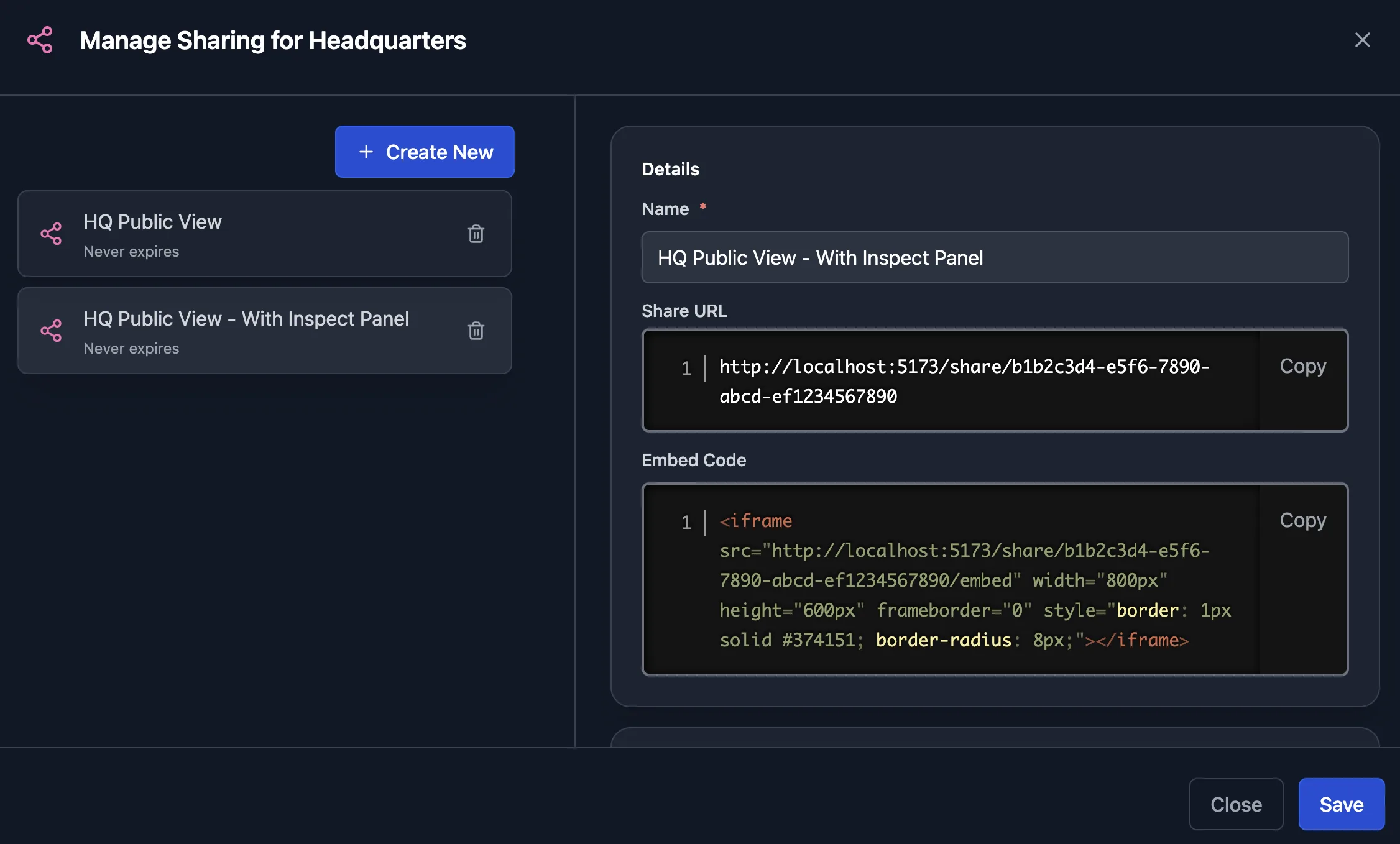Delete the HQ Public View share
1400x844 pixels.
click(x=476, y=234)
